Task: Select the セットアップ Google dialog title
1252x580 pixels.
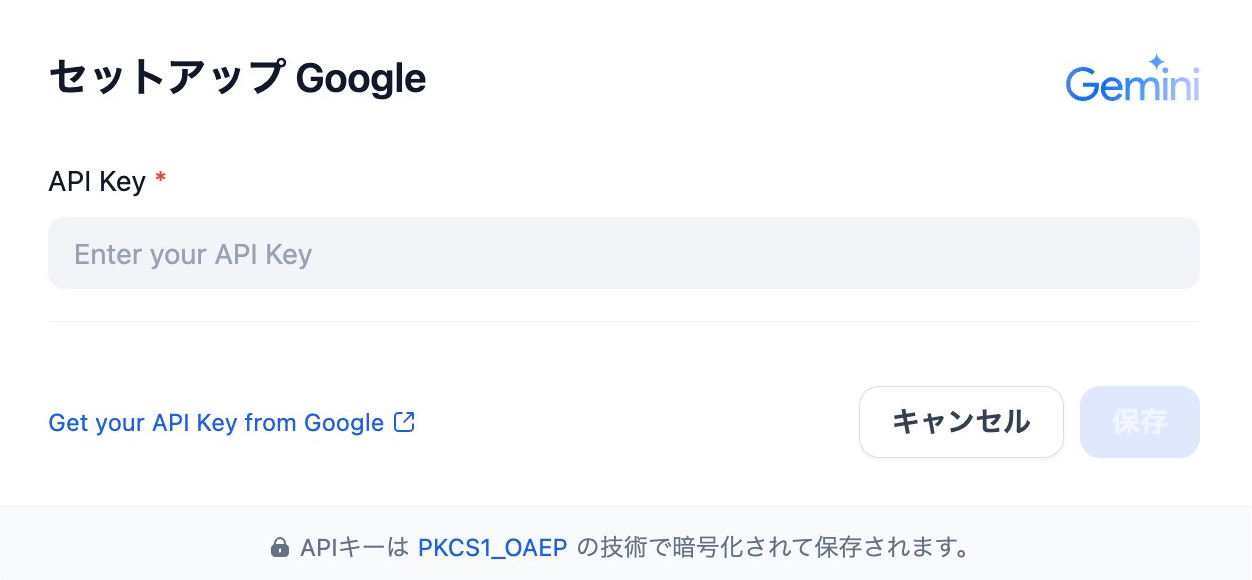Action: (x=237, y=78)
